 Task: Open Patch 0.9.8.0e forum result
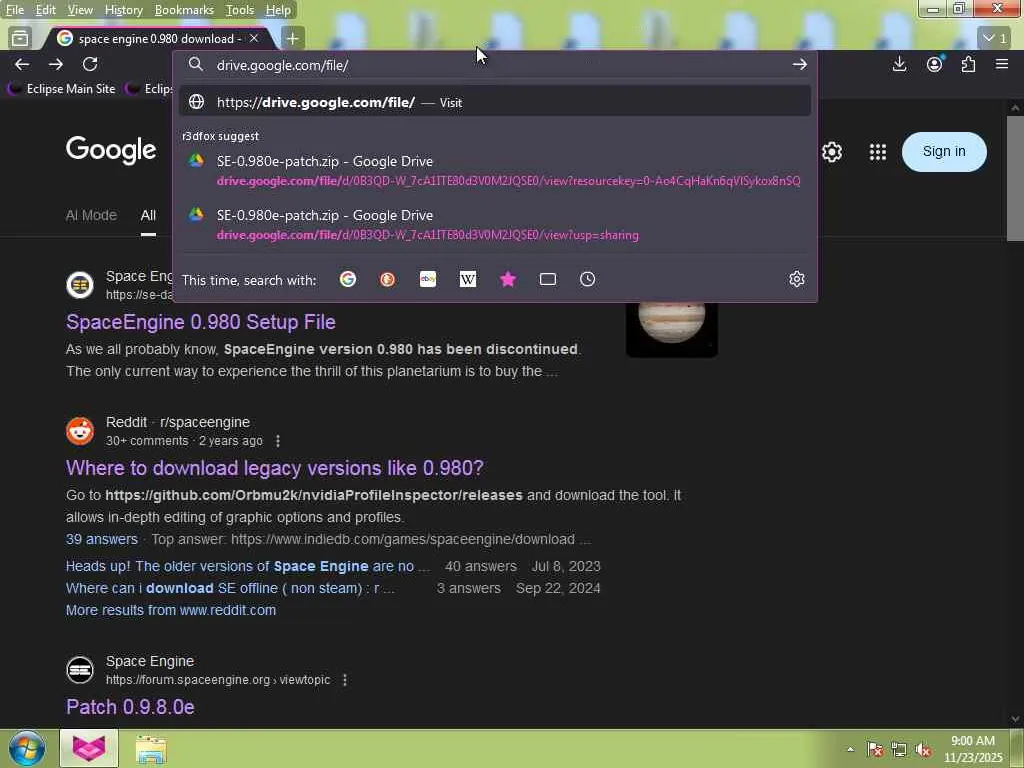coord(130,707)
